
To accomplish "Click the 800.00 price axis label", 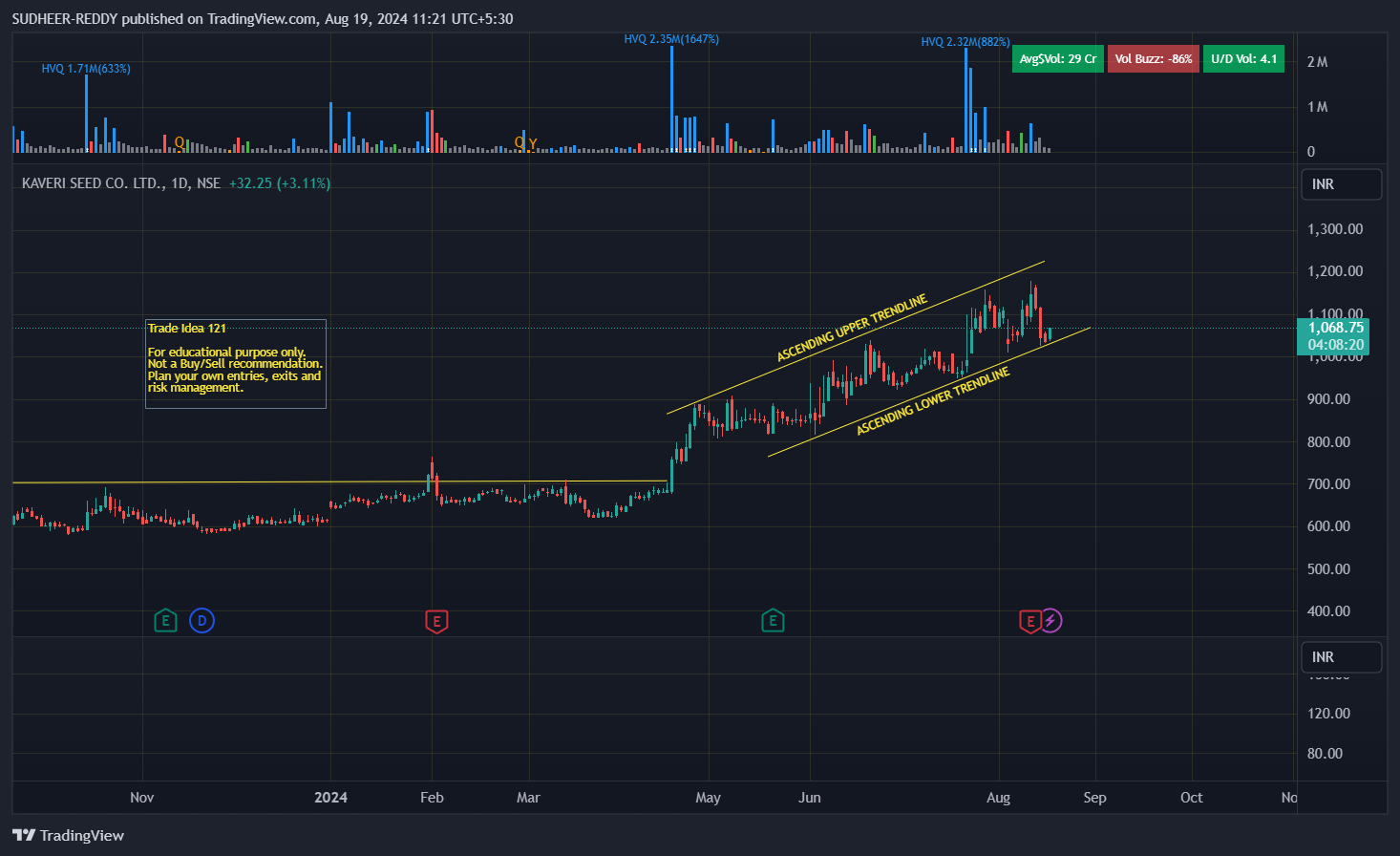I will coord(1328,442).
